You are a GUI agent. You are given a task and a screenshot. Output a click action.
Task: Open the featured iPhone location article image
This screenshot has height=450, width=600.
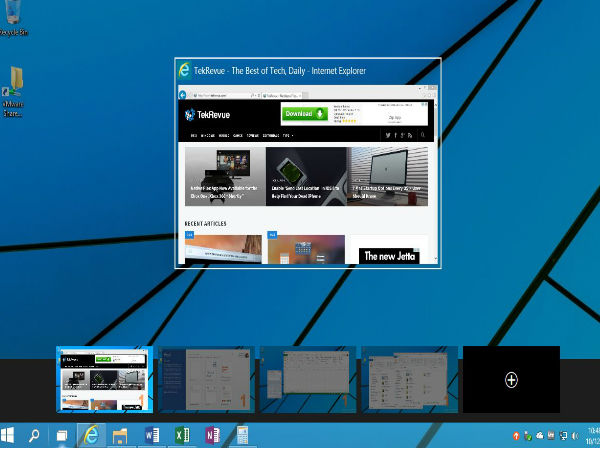pyautogui.click(x=306, y=176)
